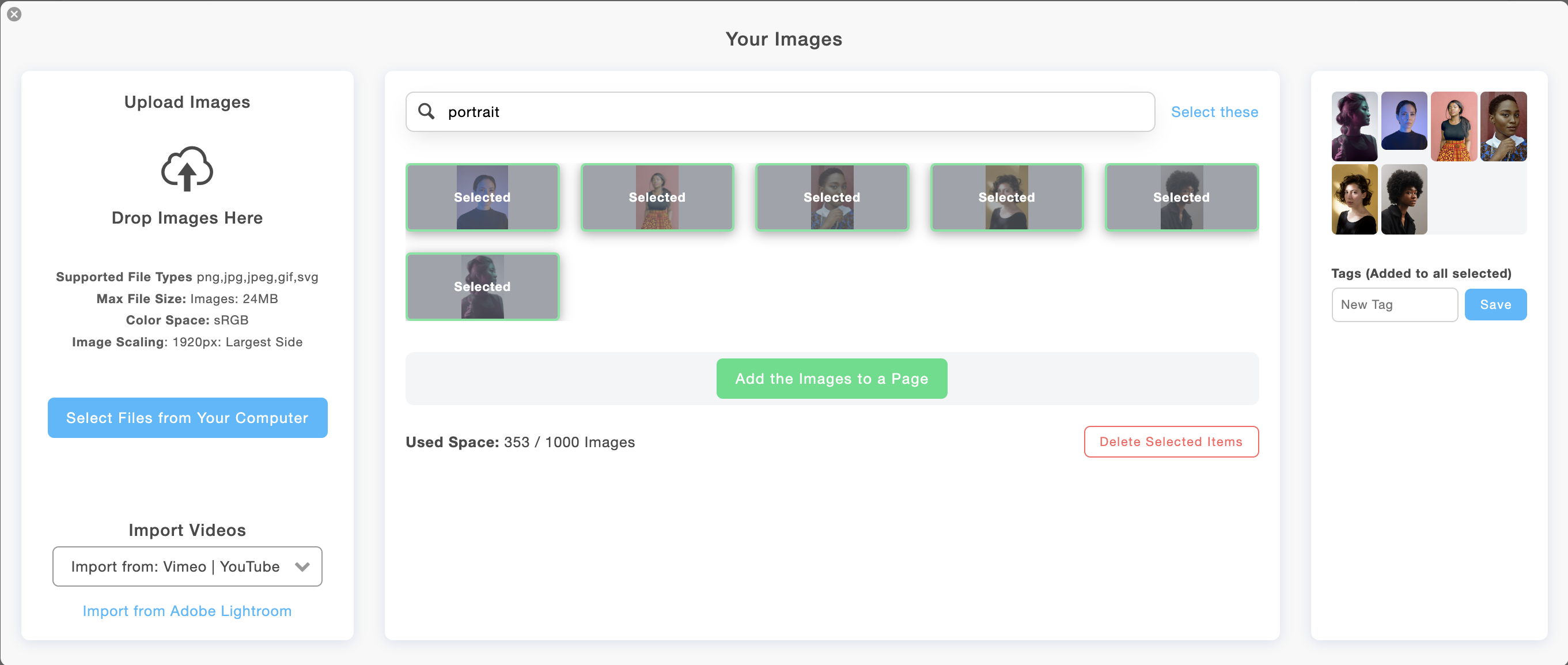Click Delete Selected Items
The height and width of the screenshot is (665, 1568).
(x=1171, y=441)
